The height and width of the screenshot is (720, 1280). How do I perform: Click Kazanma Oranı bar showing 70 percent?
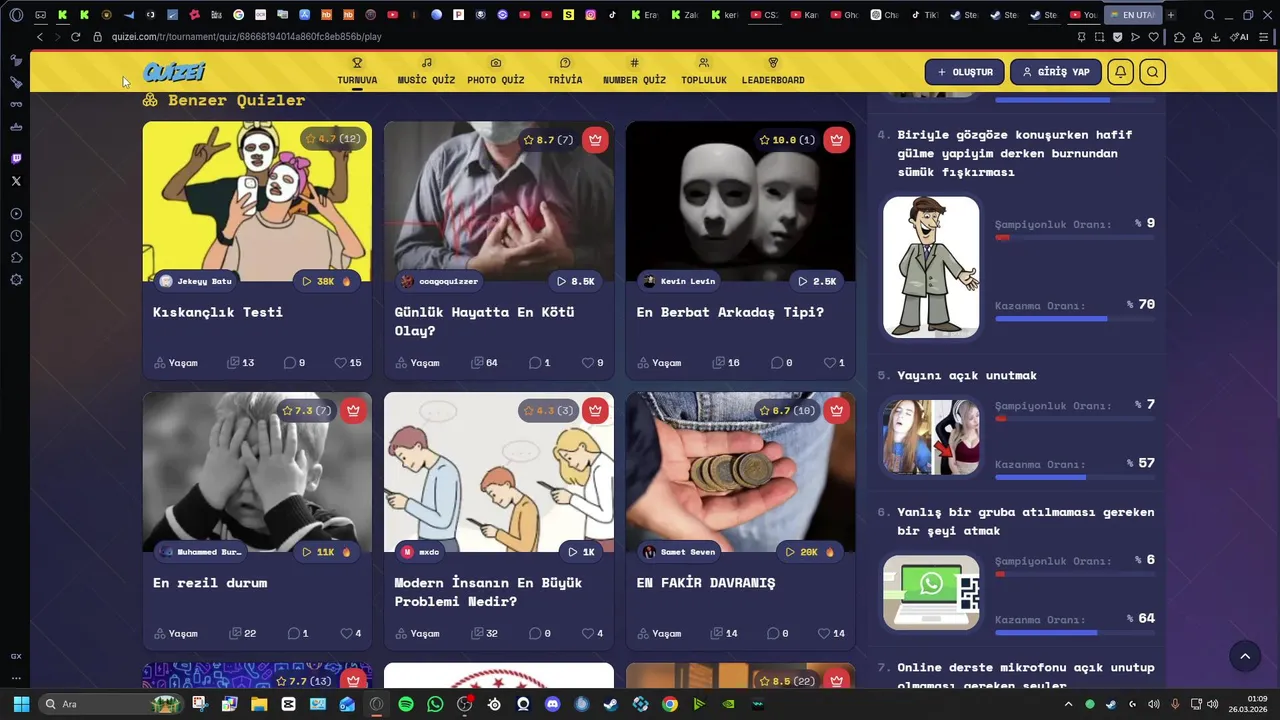point(1075,319)
